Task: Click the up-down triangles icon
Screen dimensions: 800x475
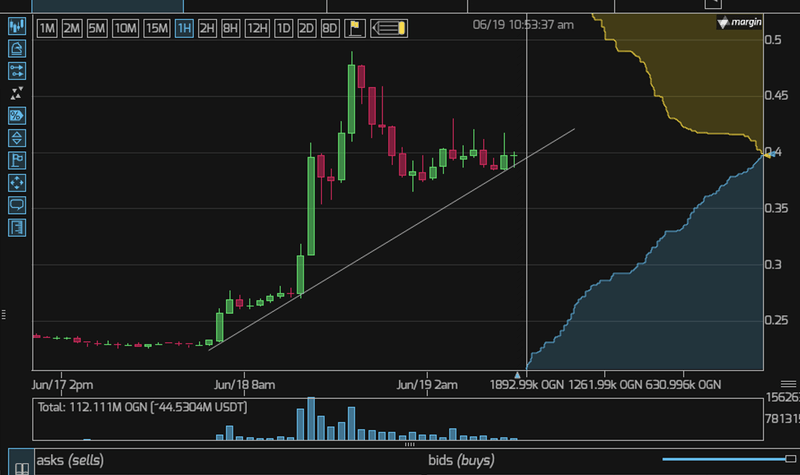Action: coord(17,138)
